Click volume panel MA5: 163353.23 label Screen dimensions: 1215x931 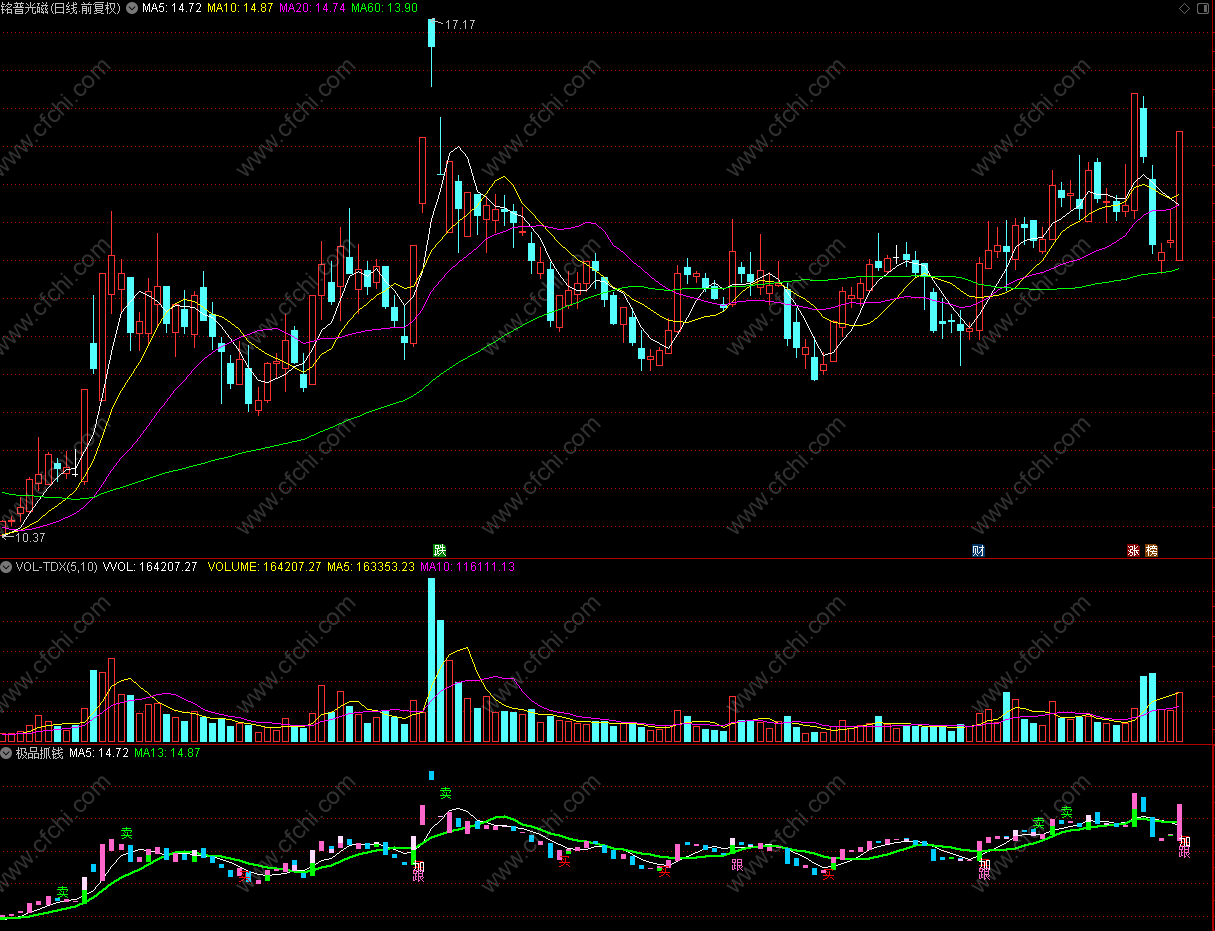pos(370,567)
